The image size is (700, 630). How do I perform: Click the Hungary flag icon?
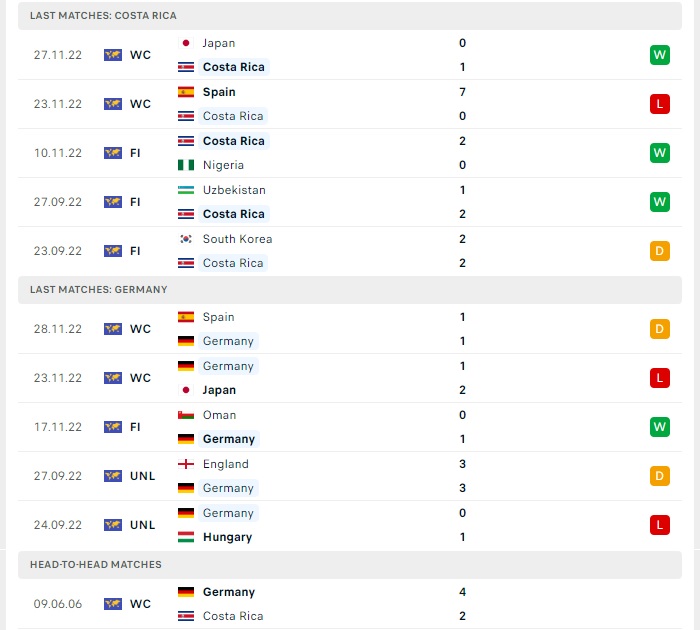pyautogui.click(x=186, y=537)
